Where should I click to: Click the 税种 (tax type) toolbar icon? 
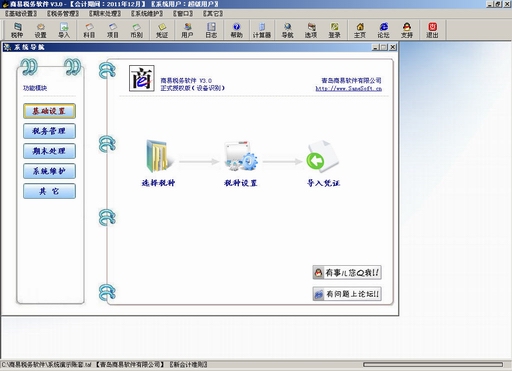[17, 30]
